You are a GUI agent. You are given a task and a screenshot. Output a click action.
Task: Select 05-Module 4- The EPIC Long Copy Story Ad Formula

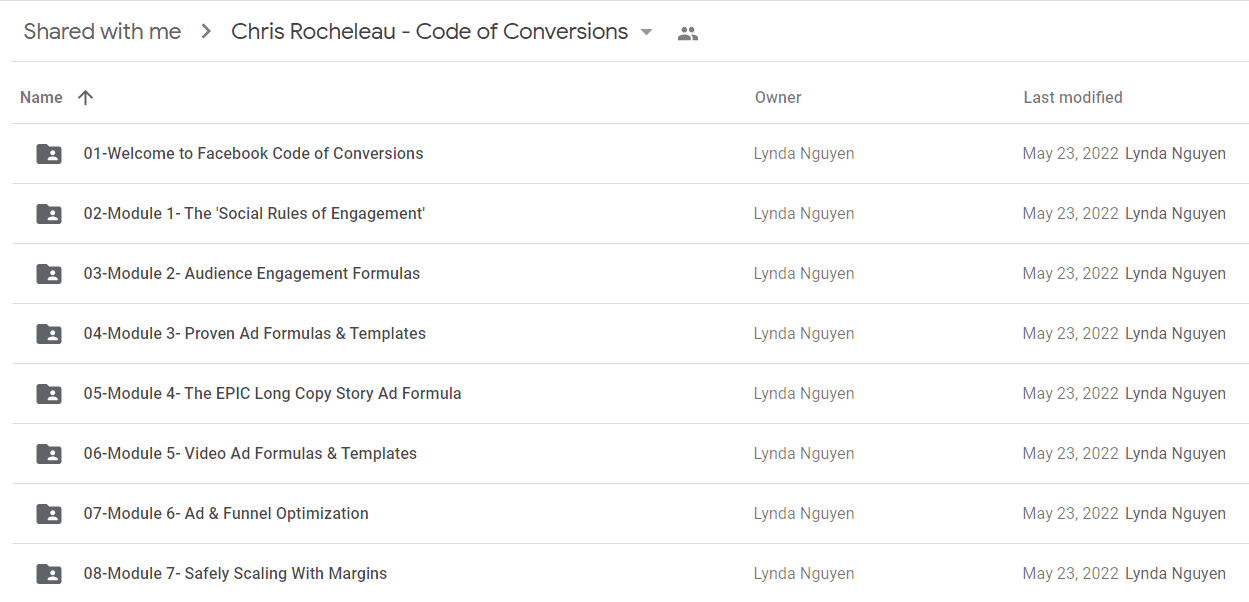[272, 393]
